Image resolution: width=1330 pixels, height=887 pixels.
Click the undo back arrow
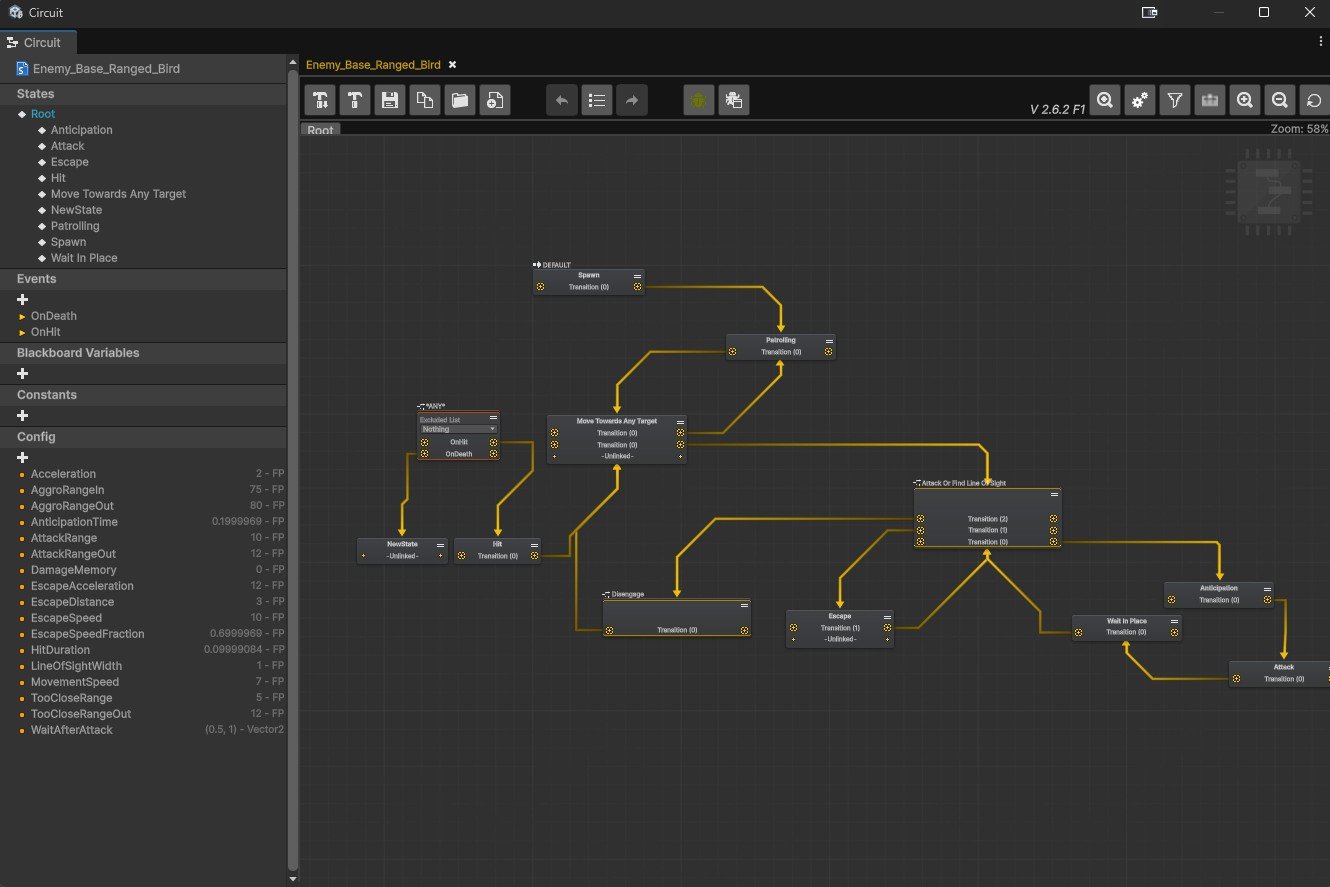(x=562, y=100)
